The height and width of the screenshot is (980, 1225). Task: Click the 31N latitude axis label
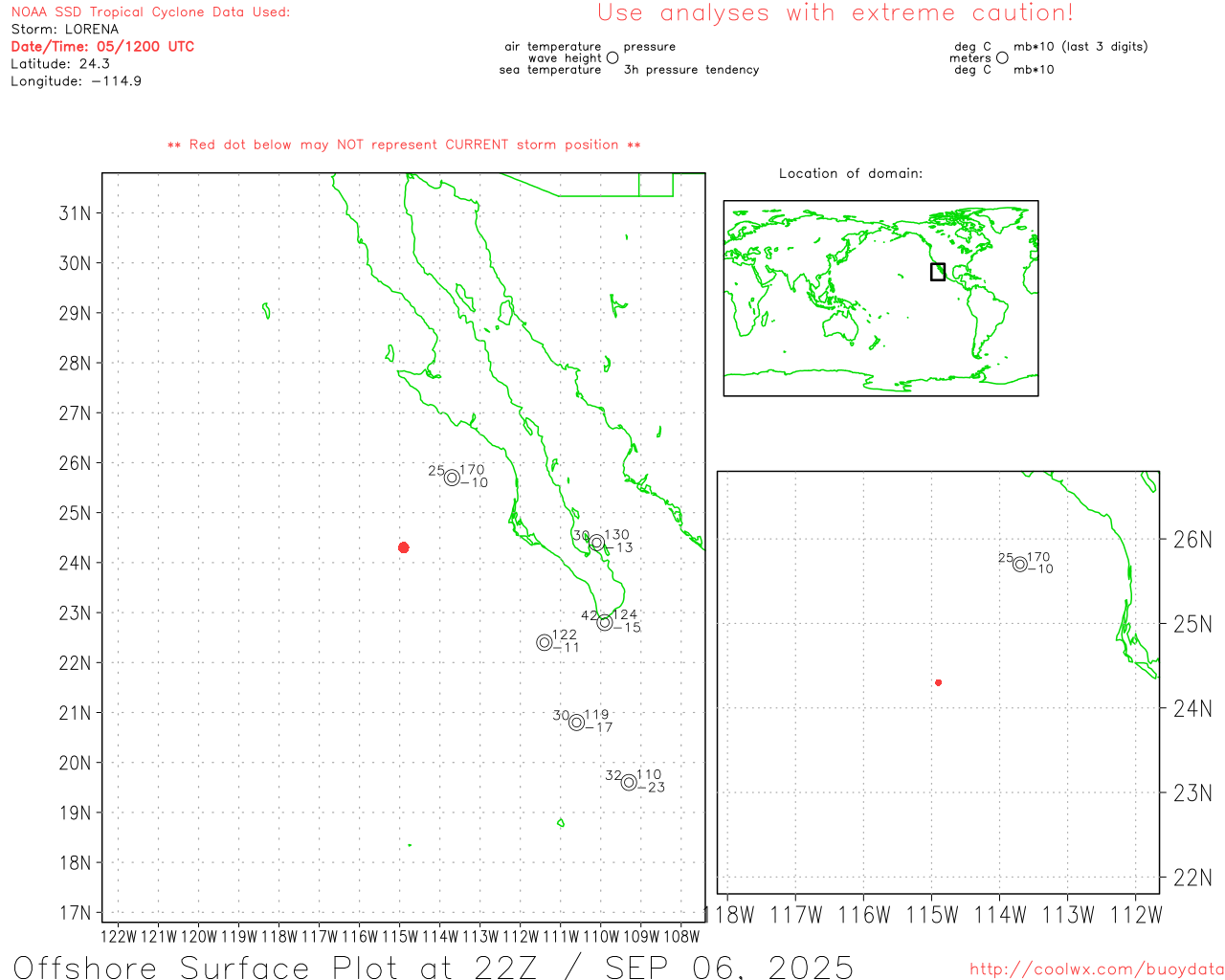76,213
